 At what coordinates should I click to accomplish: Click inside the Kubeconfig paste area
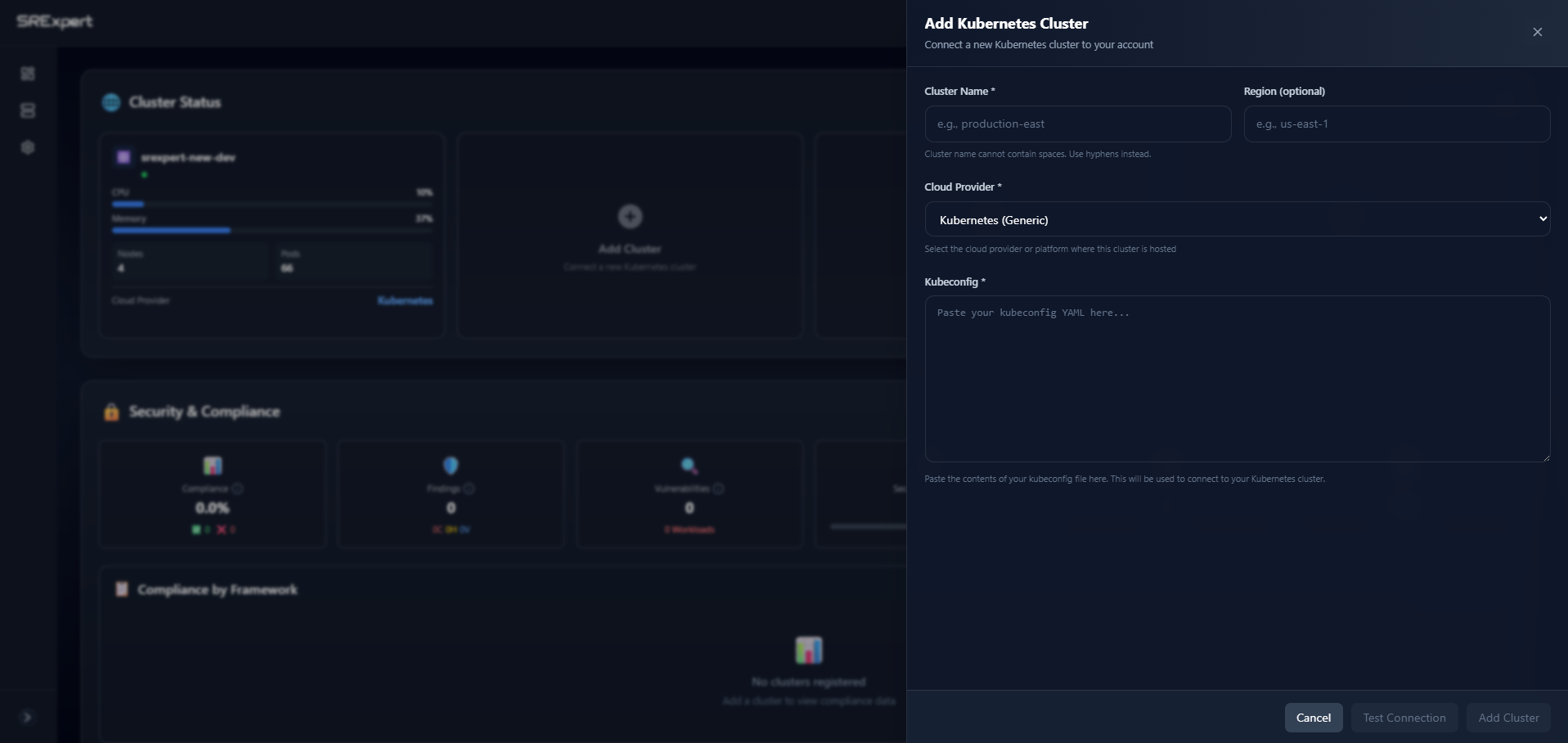pyautogui.click(x=1237, y=379)
